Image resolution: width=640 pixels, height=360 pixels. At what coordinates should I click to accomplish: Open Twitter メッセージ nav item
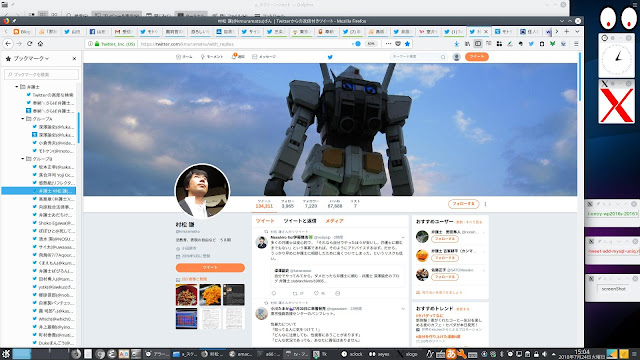264,57
